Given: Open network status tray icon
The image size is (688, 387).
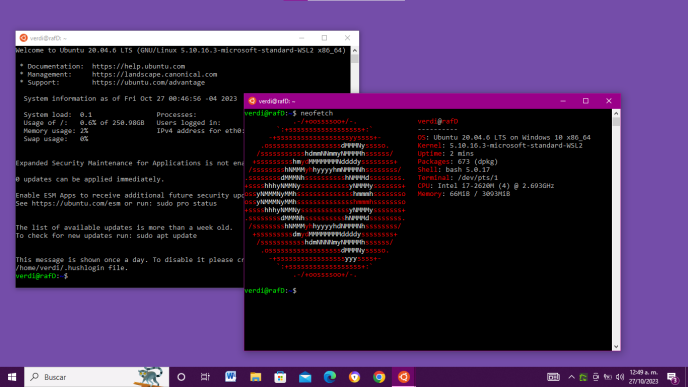Looking at the screenshot, I should [x=608, y=377].
